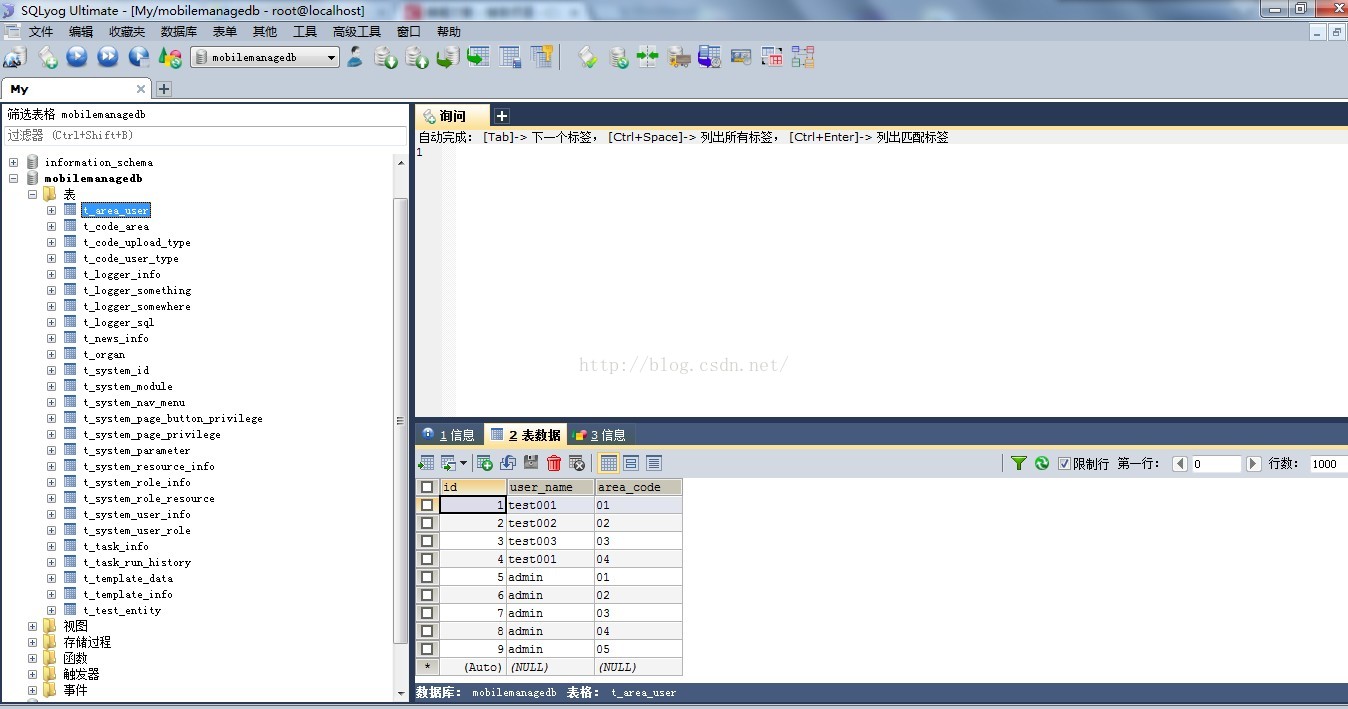Check the row checkbox for id 1 test001
Image resolution: width=1348 pixels, height=709 pixels.
coord(427,505)
